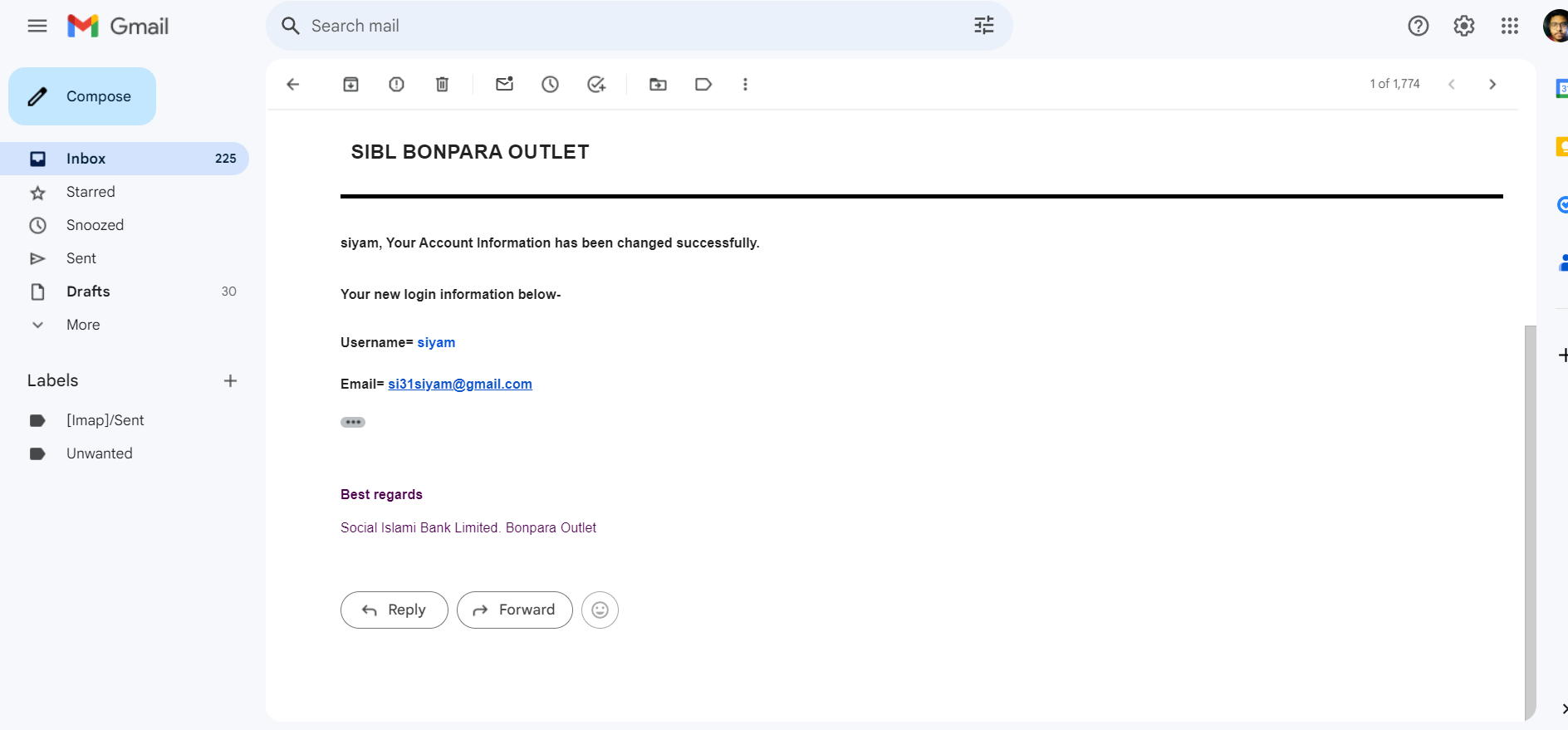The height and width of the screenshot is (730, 1568).
Task: Toggle the main menu hamburger icon
Action: (x=37, y=26)
